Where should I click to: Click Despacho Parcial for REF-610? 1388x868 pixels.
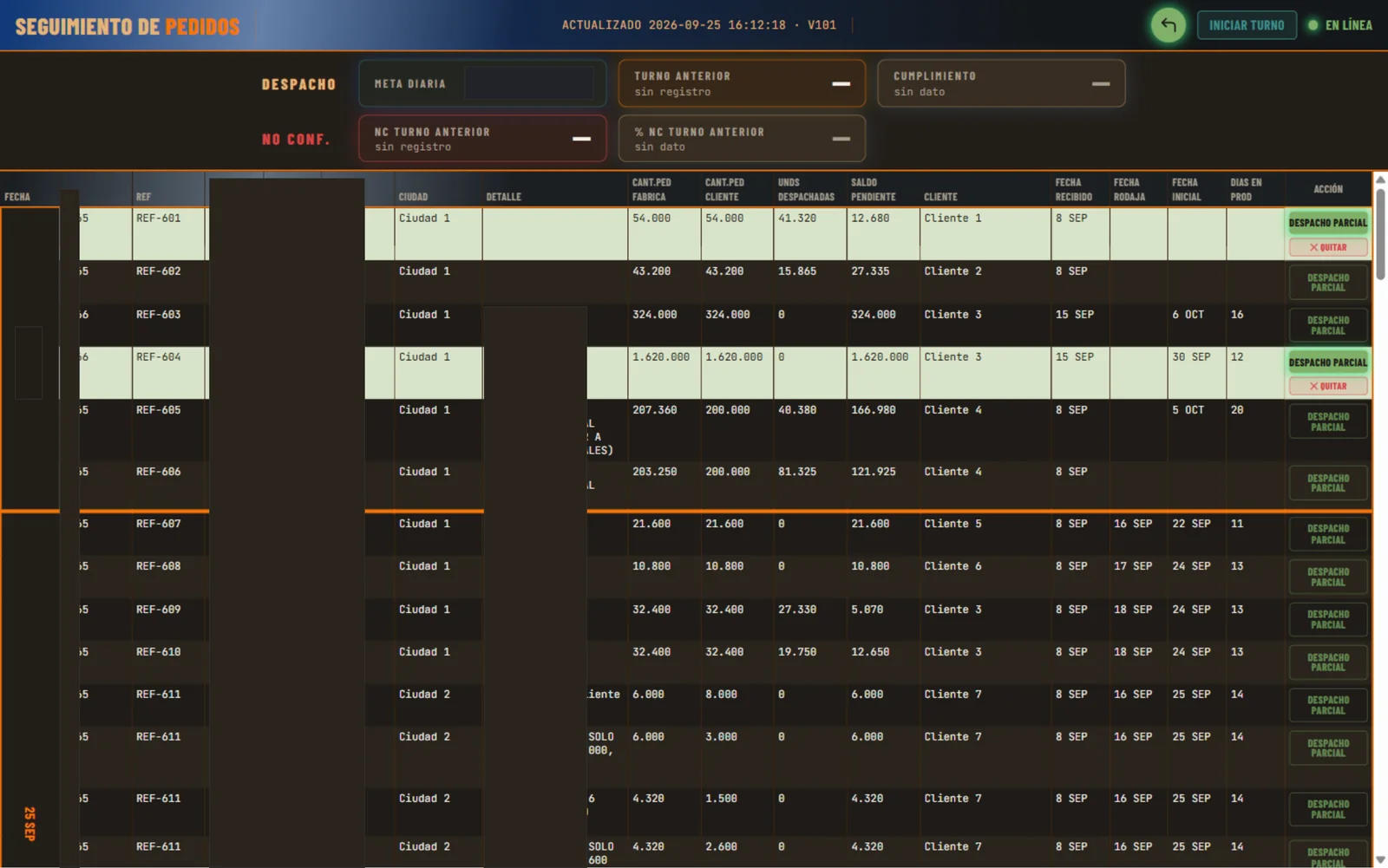(1327, 662)
